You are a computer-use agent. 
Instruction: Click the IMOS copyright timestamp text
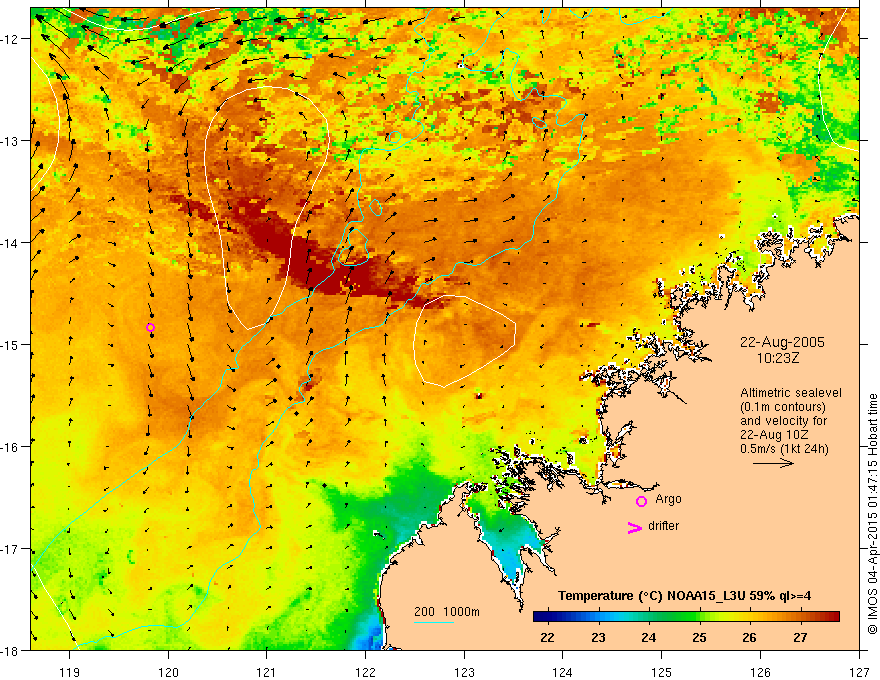click(872, 515)
